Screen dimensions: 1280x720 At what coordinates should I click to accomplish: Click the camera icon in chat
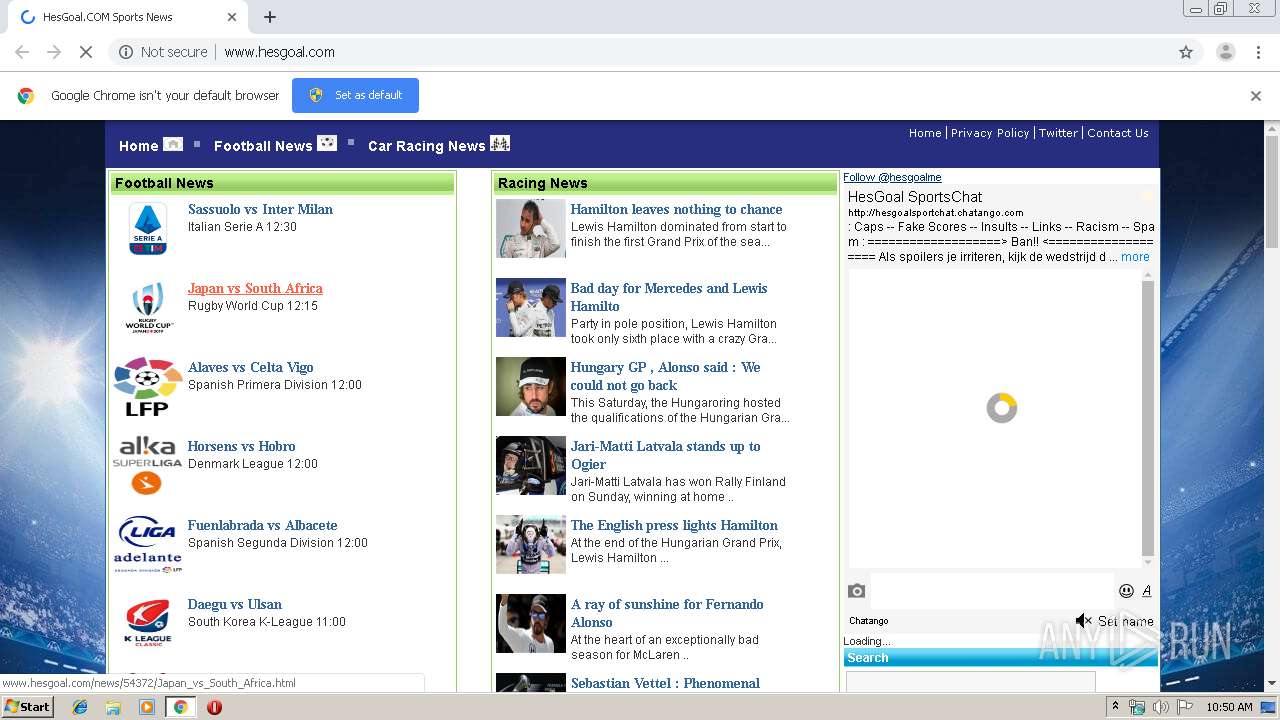coord(856,591)
